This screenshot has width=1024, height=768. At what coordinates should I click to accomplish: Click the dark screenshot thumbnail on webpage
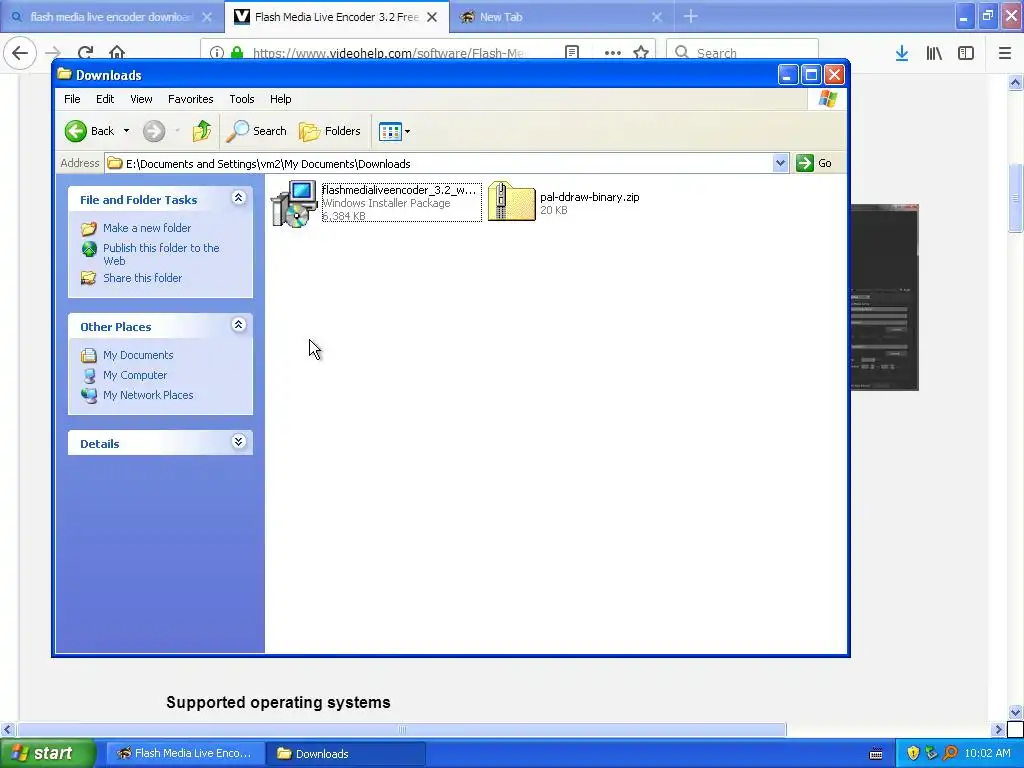884,297
